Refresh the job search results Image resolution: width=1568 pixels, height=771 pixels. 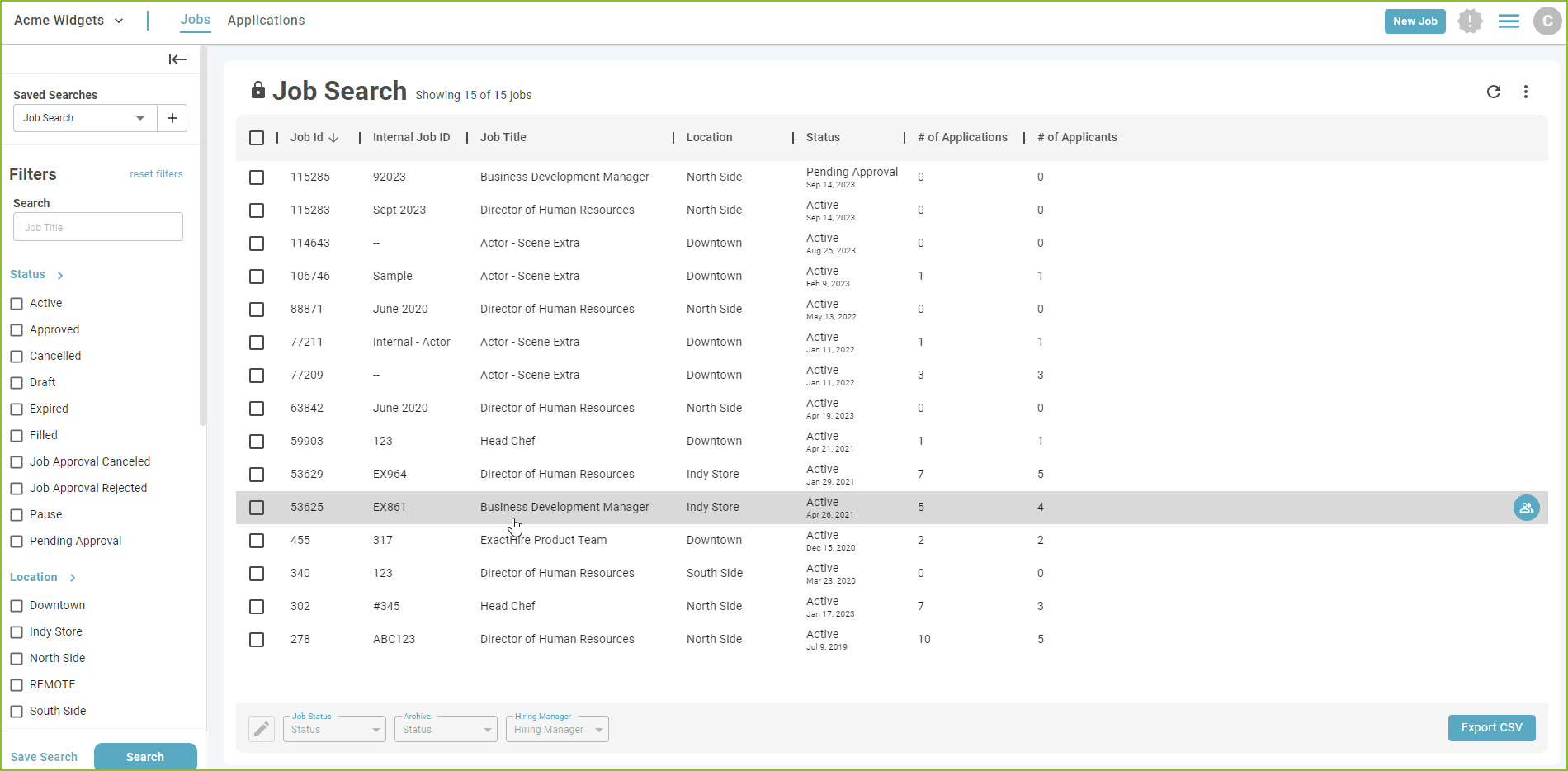coord(1494,92)
